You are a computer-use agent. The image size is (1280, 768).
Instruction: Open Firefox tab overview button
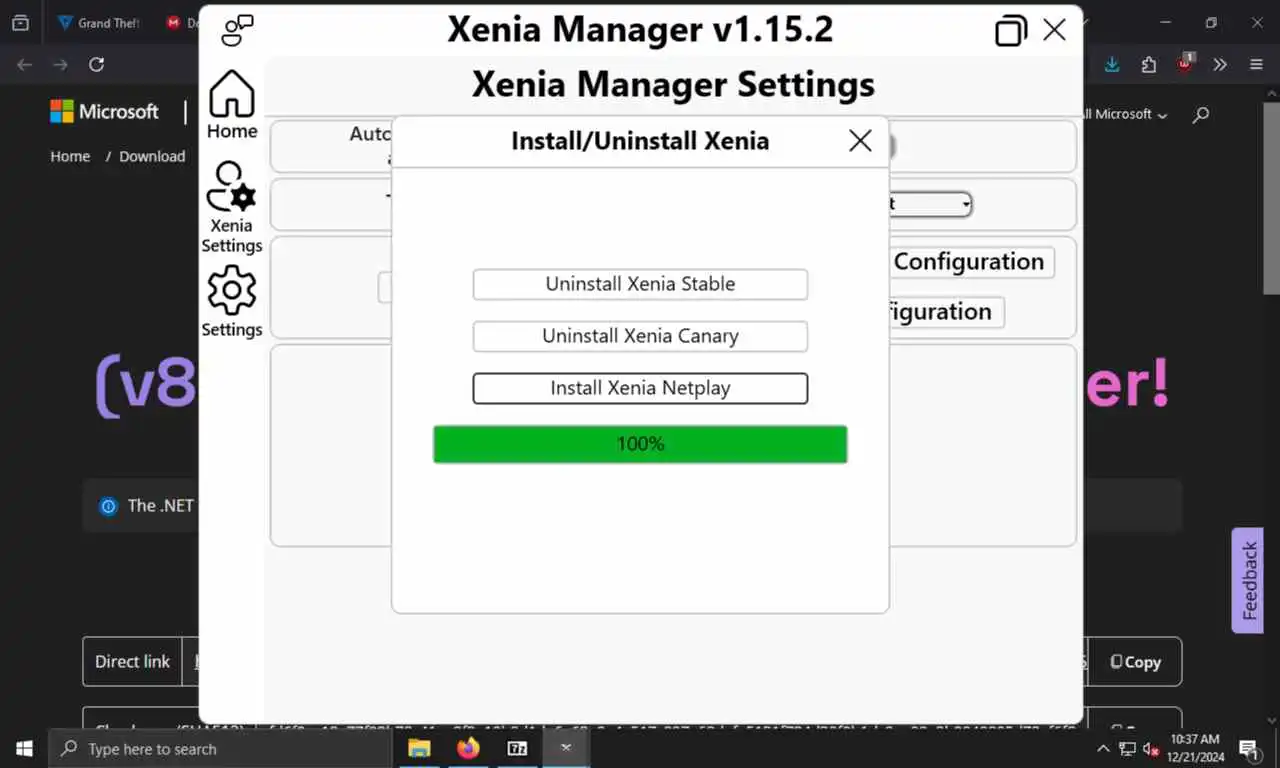tap(20, 22)
